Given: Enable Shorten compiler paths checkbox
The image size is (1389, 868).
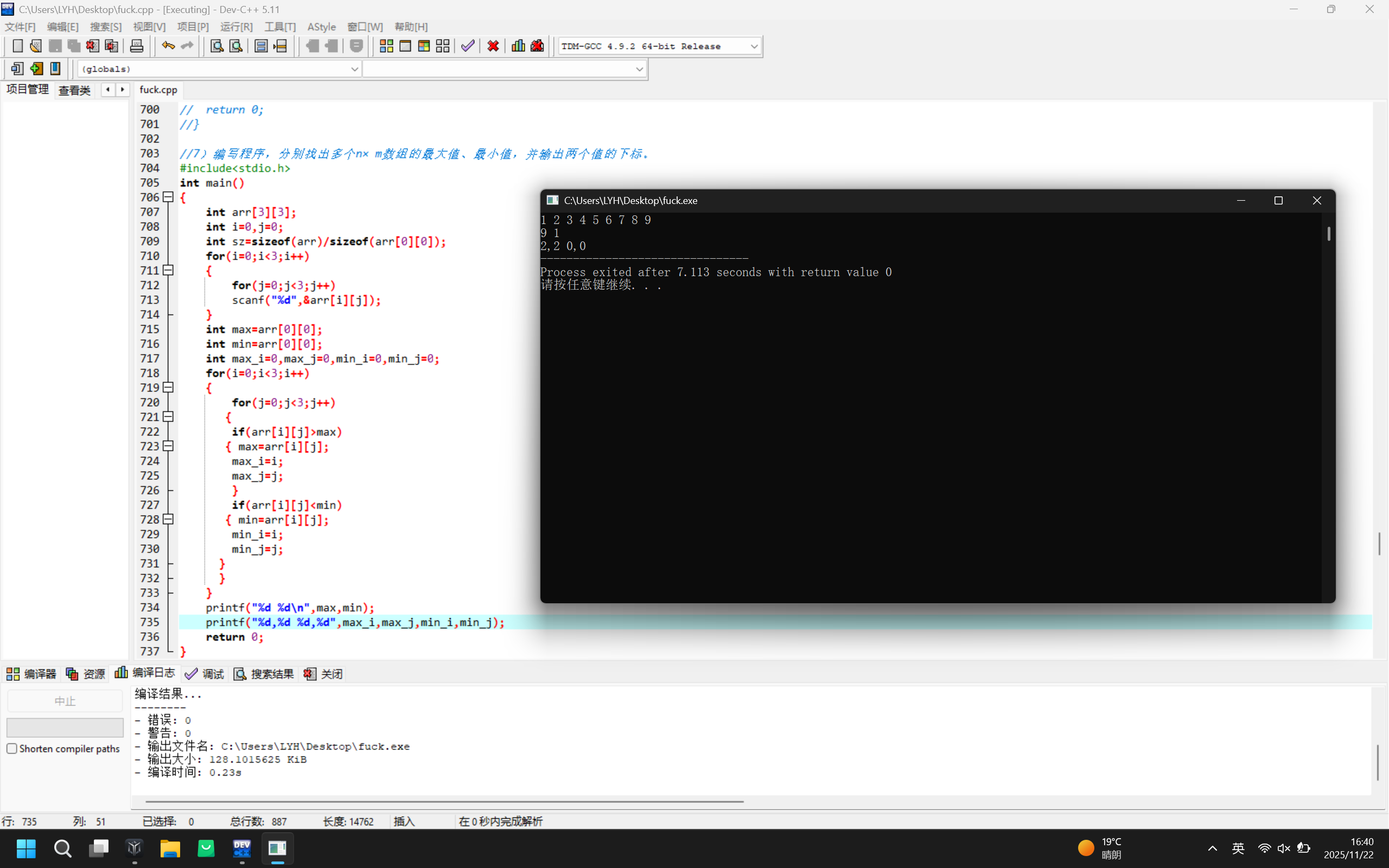Looking at the screenshot, I should tap(11, 749).
